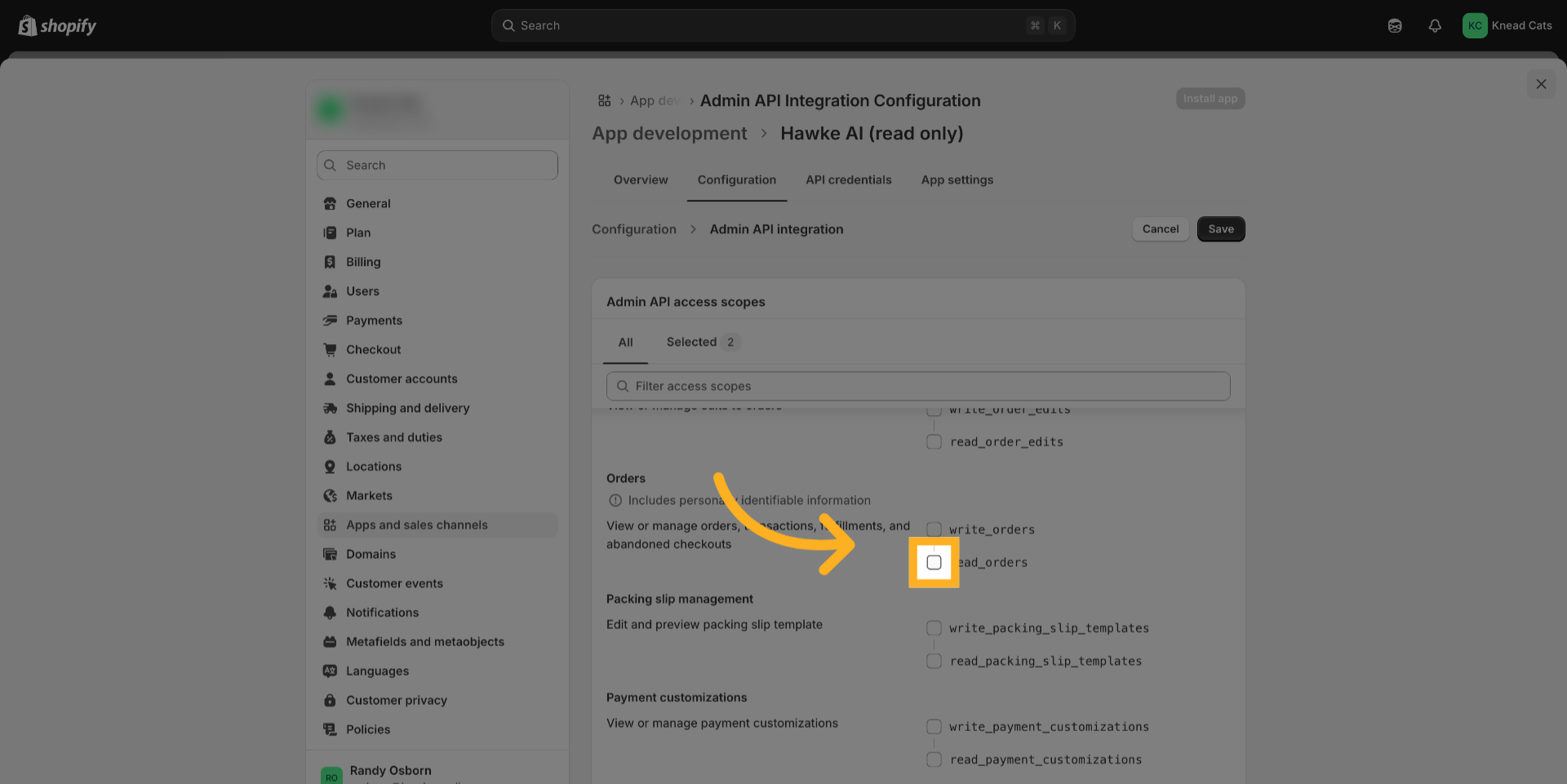Enable write_payment_customizations checkbox

934,726
